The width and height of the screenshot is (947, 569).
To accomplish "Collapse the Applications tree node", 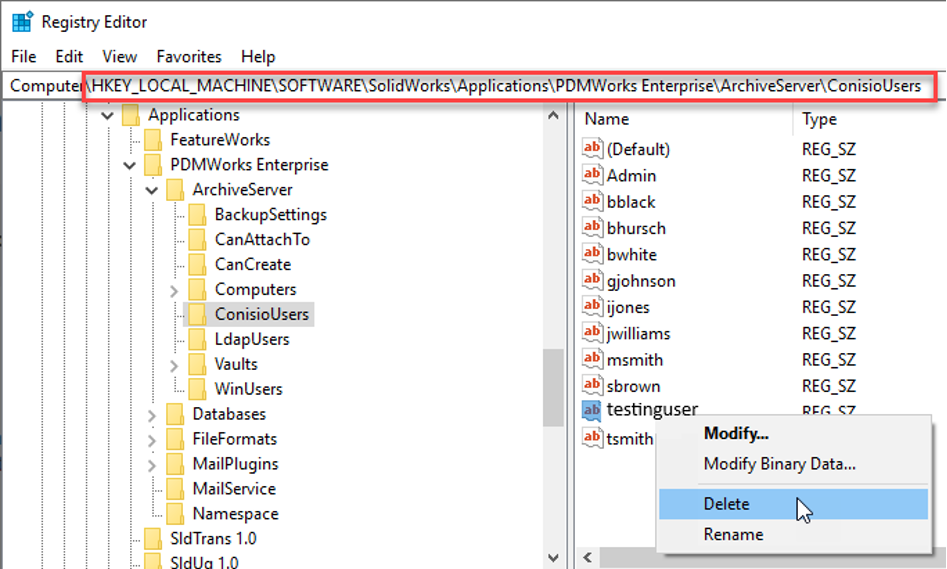I will pyautogui.click(x=108, y=116).
